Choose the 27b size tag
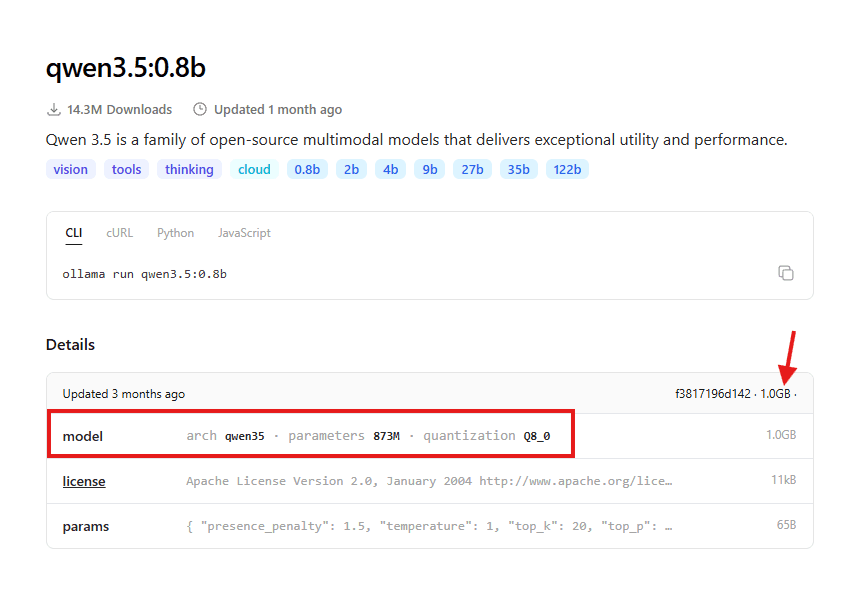Image resolution: width=867 pixels, height=596 pixels. click(x=472, y=169)
